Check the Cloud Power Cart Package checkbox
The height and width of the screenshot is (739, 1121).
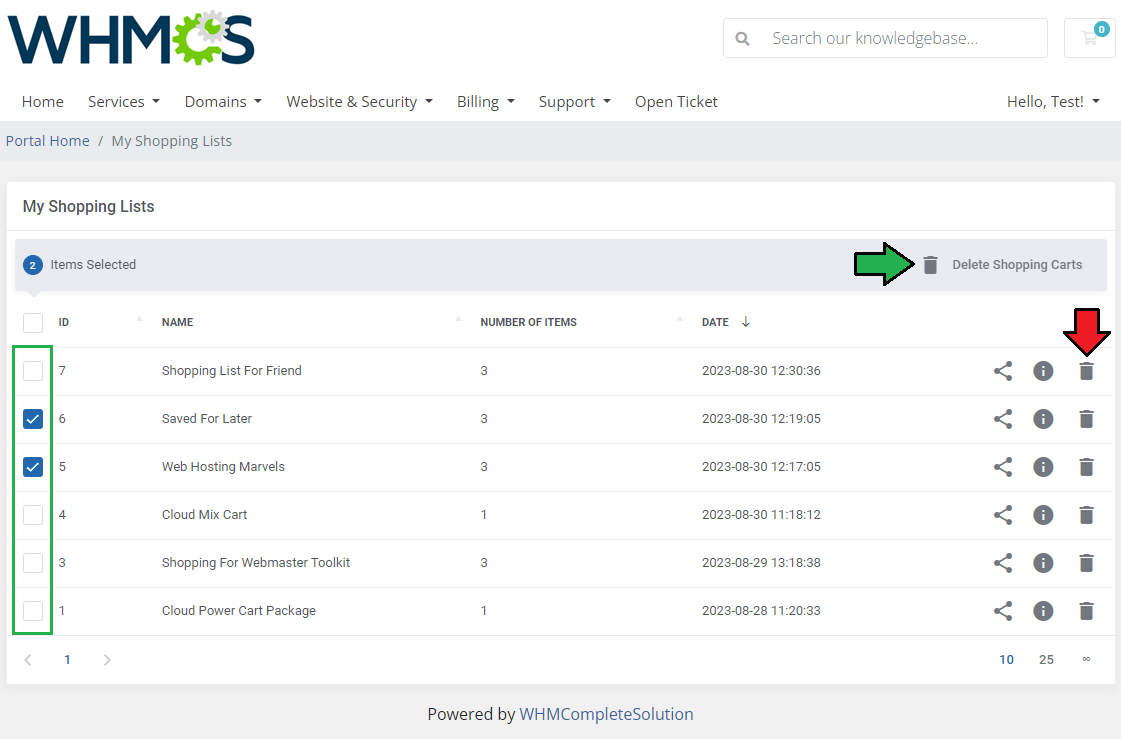33,610
